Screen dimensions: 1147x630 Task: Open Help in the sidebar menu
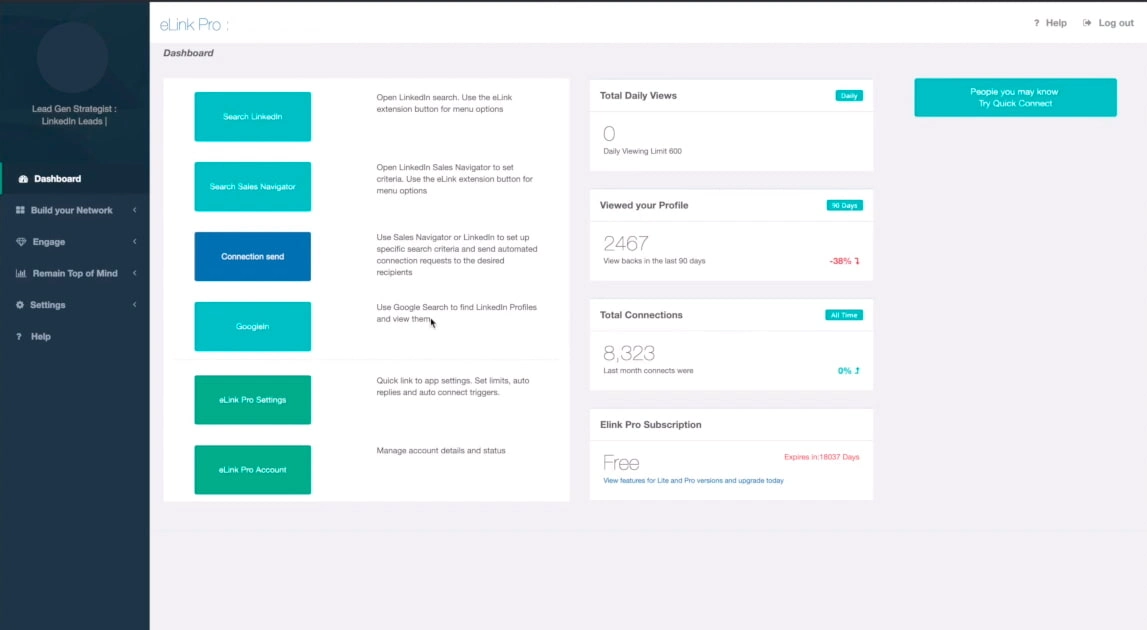pos(75,337)
